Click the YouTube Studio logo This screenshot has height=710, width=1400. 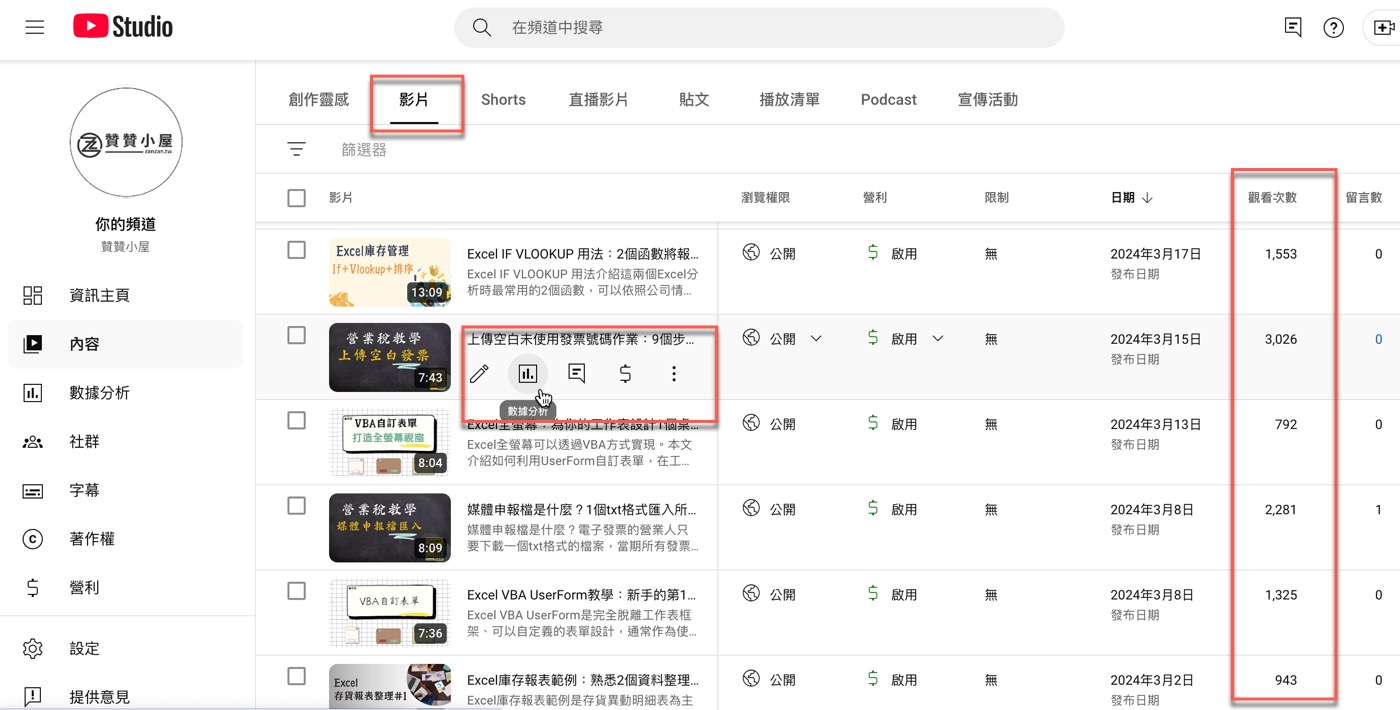click(x=123, y=27)
